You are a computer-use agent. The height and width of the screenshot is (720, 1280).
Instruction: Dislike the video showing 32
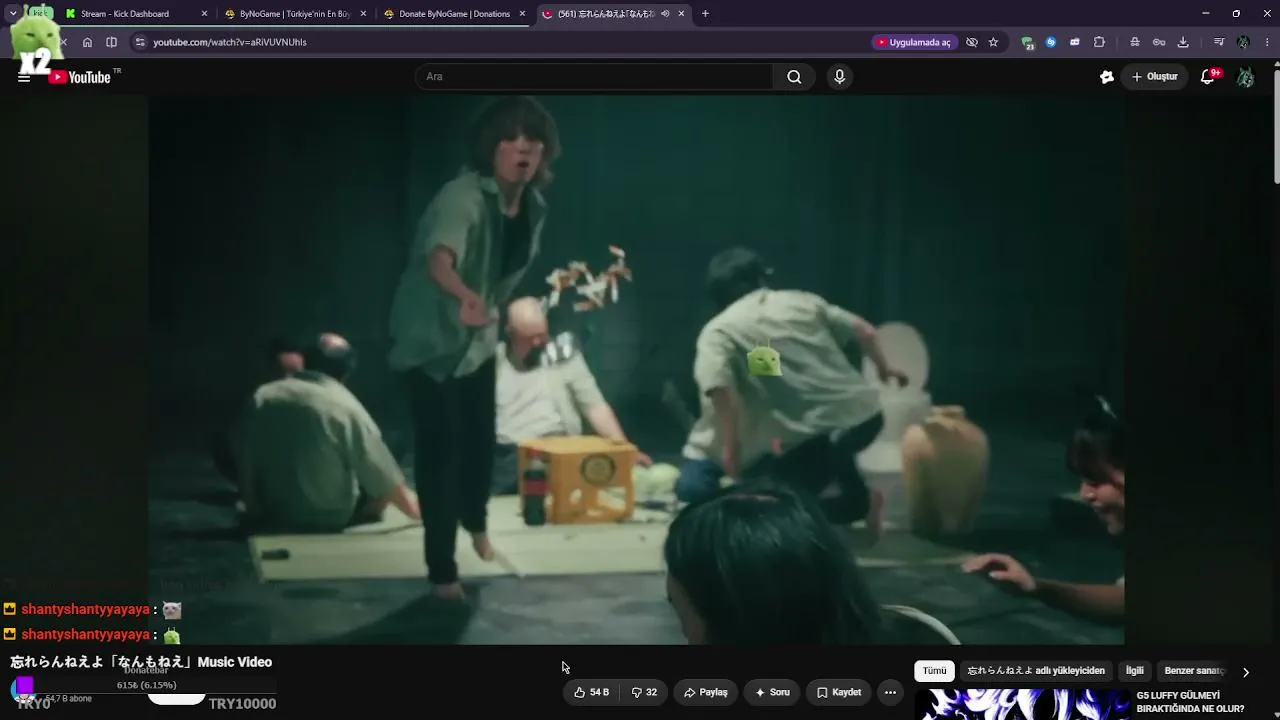click(644, 692)
